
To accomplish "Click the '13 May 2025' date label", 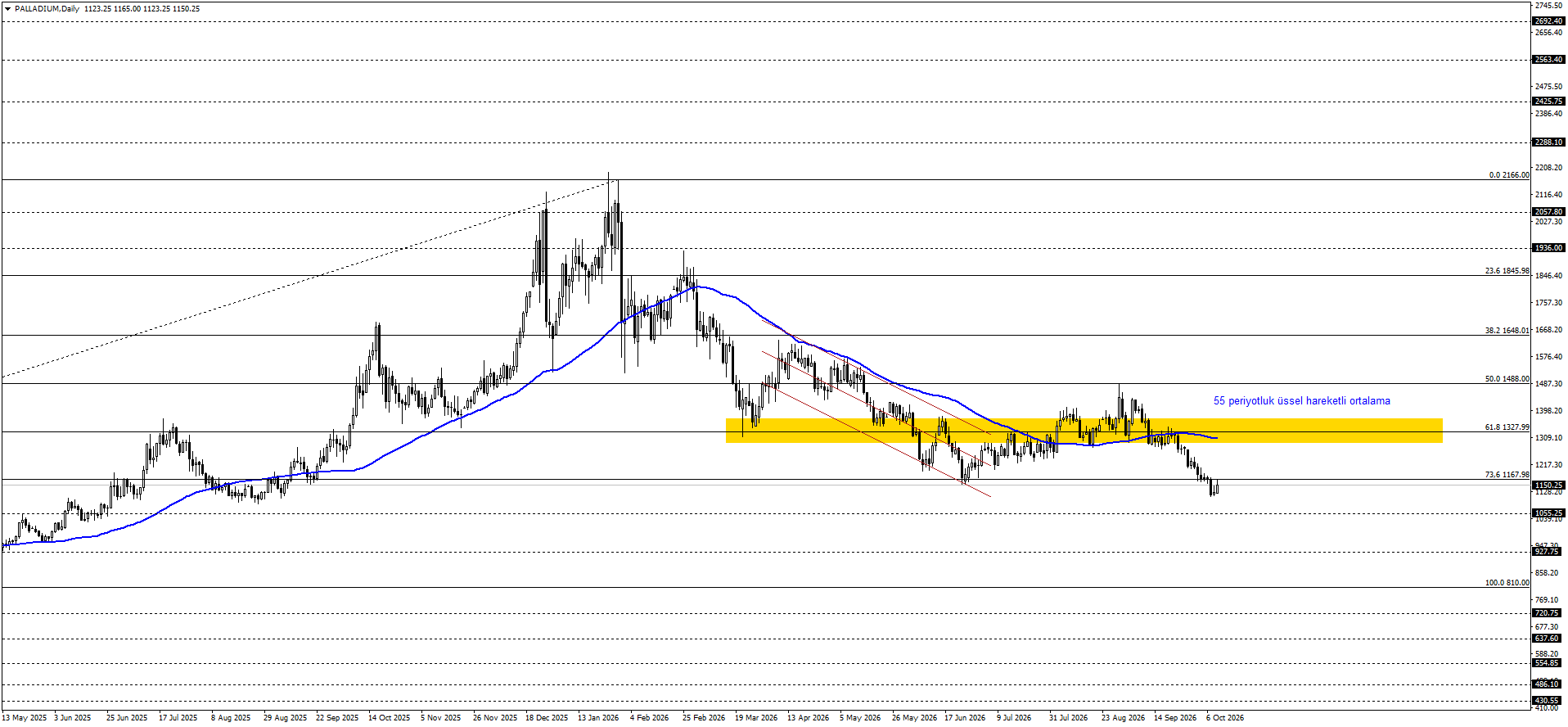I will 24,718.
